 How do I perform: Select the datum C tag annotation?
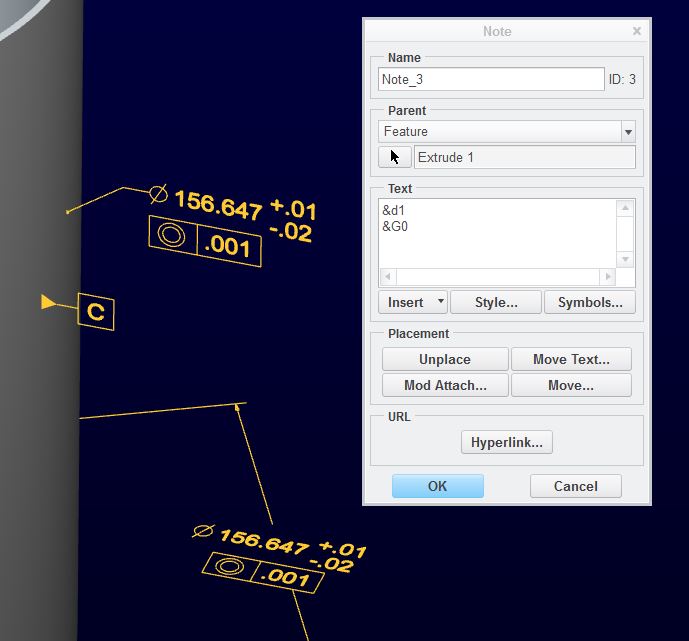point(96,311)
